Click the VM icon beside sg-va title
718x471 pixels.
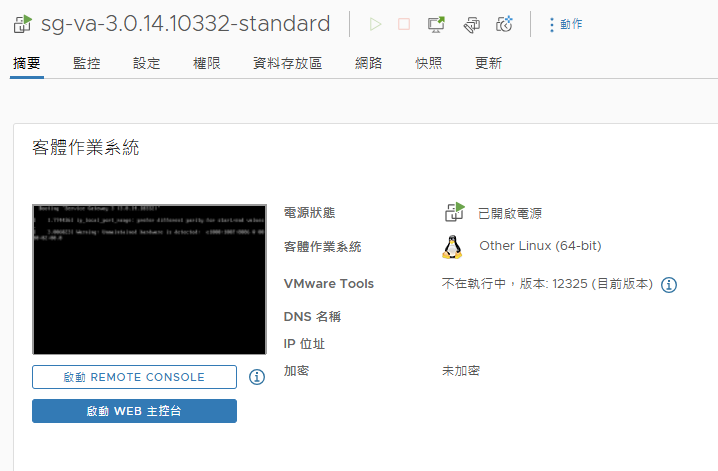point(23,24)
